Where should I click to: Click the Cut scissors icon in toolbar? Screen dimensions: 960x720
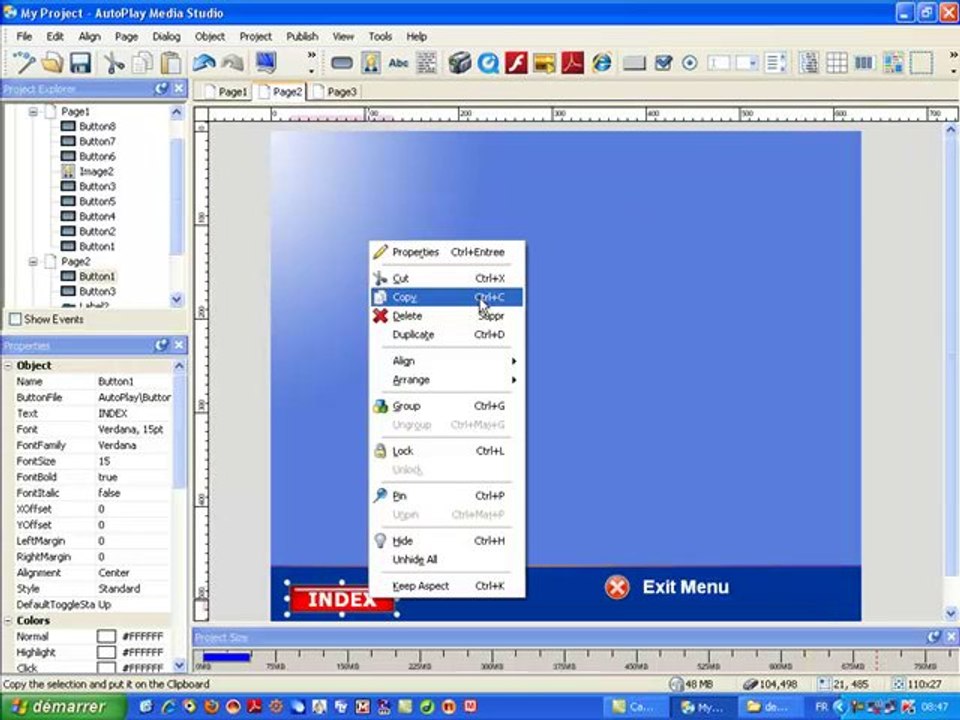click(114, 62)
